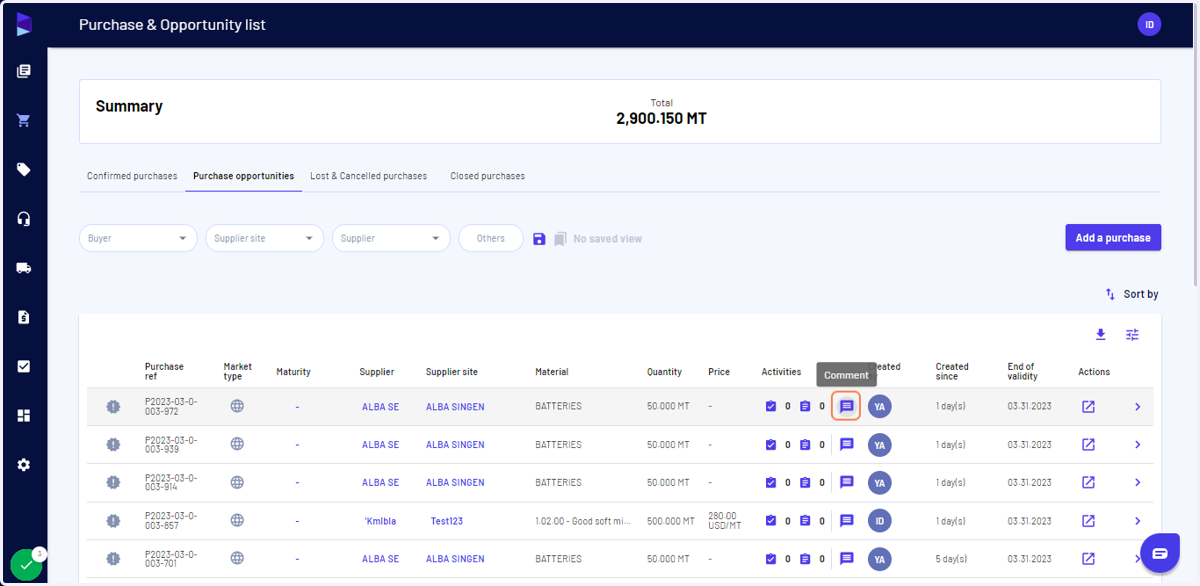Click globe market type icon for 003-857

coord(237,521)
